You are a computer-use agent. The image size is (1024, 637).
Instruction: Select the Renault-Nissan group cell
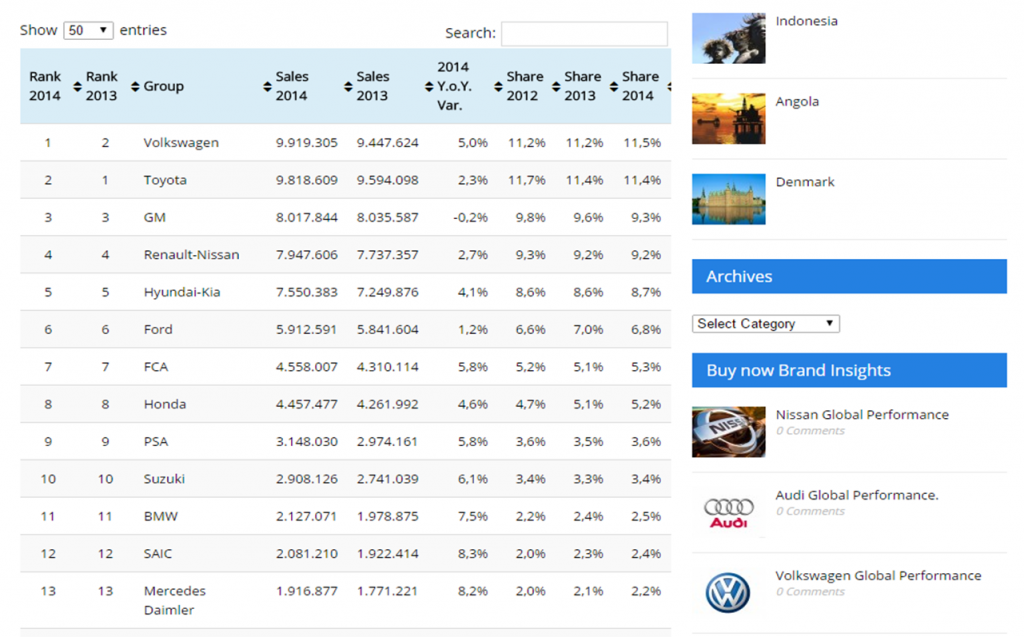pyautogui.click(x=191, y=255)
